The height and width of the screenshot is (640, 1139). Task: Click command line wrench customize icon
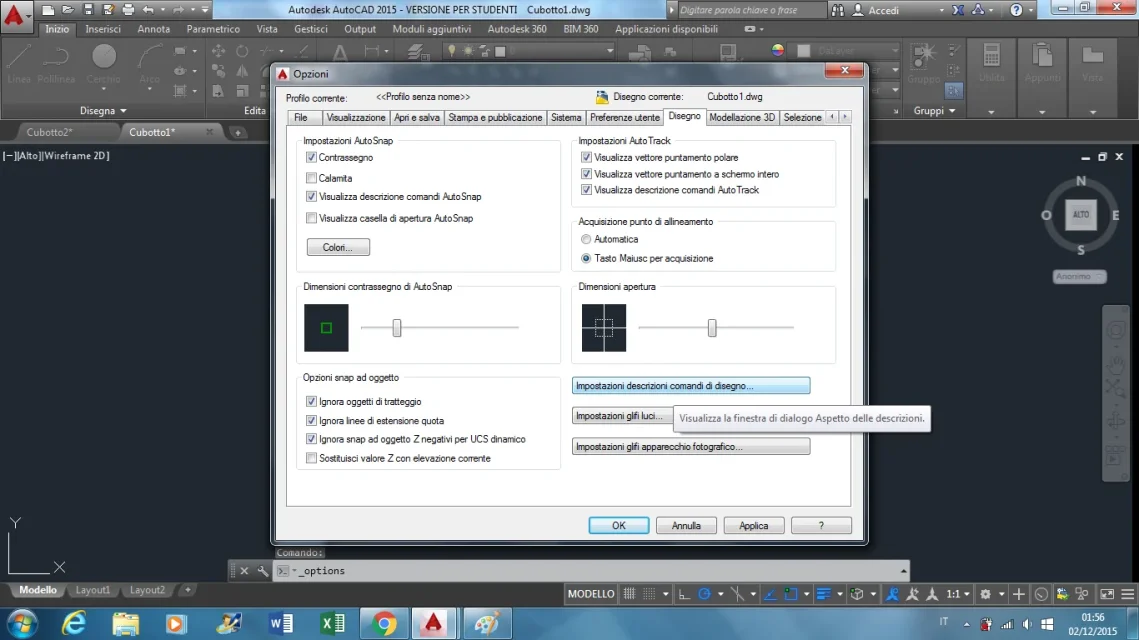(263, 571)
